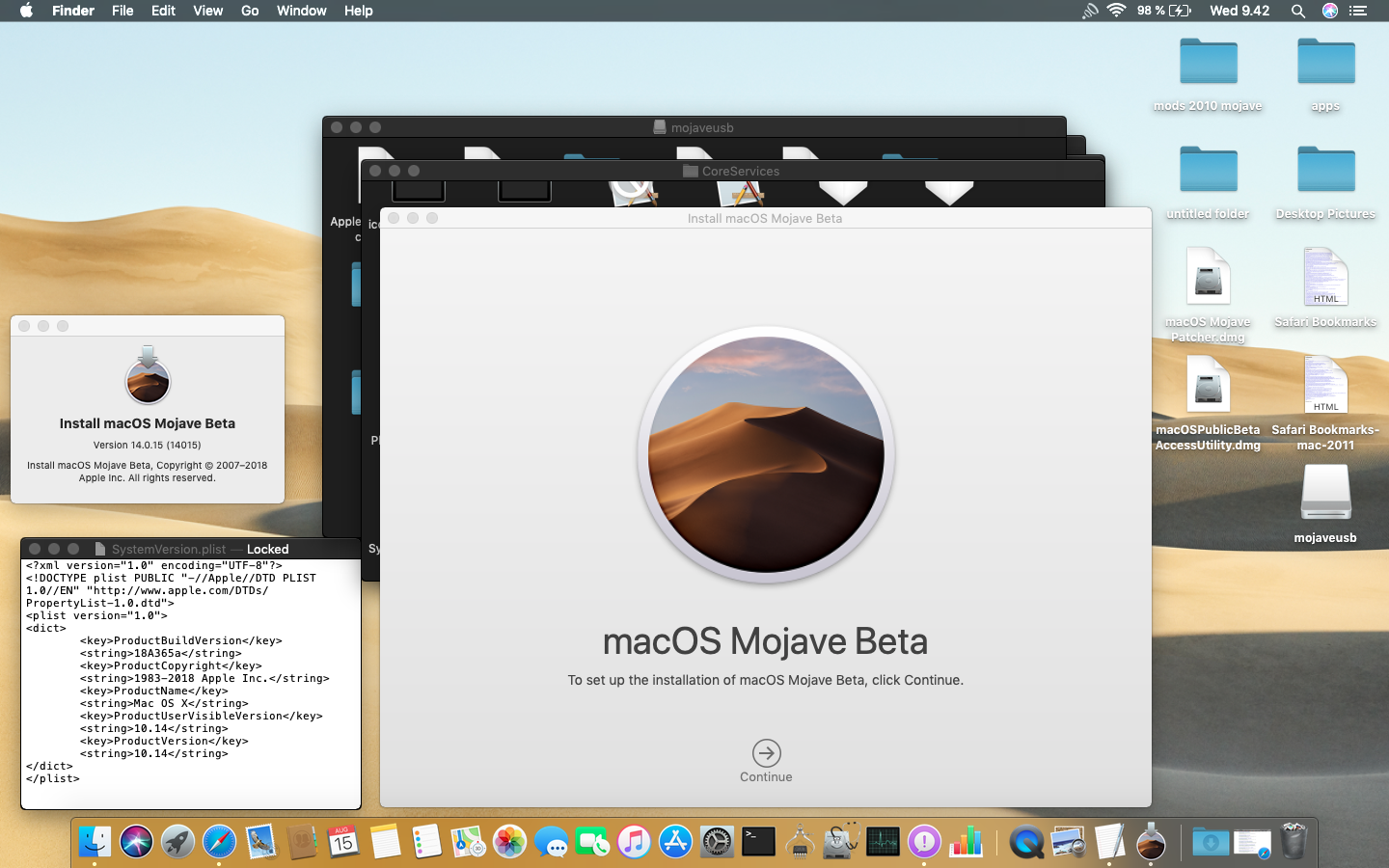Viewport: 1389px width, 868px height.
Task: Open the File menu
Action: tap(123, 11)
